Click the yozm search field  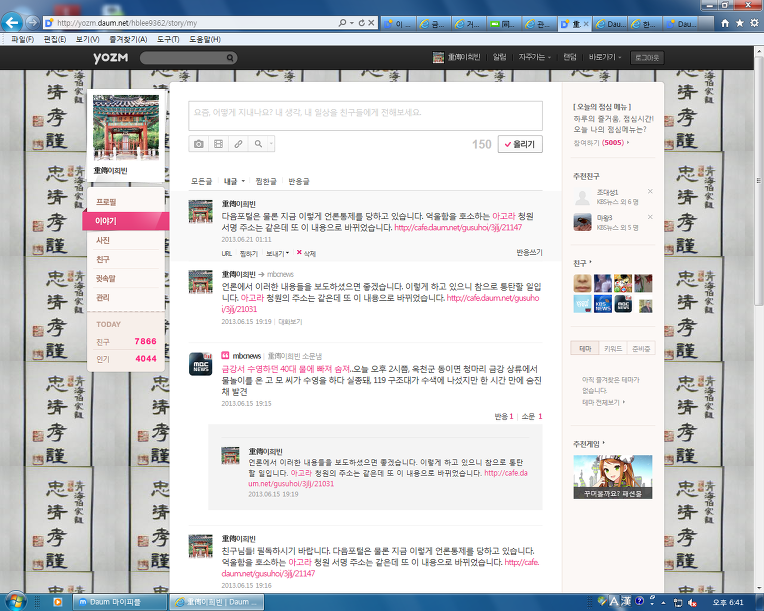pyautogui.click(x=184, y=58)
